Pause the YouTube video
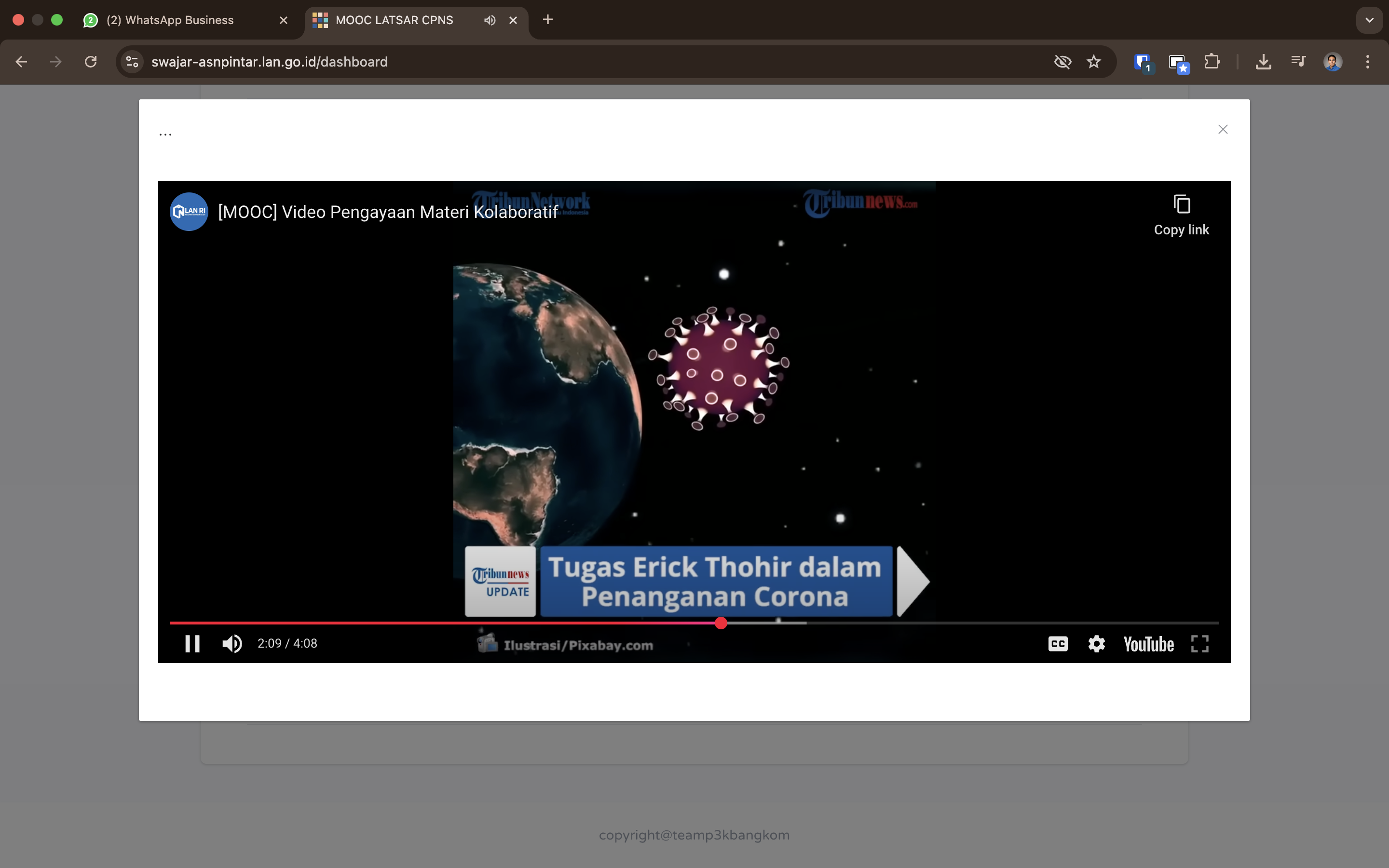Screen dimensions: 1389x868 pos(192,644)
